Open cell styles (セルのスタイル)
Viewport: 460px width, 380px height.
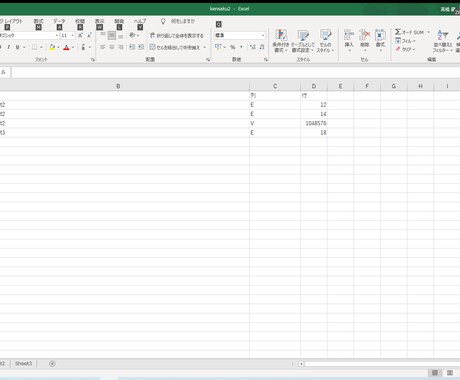tap(325, 40)
